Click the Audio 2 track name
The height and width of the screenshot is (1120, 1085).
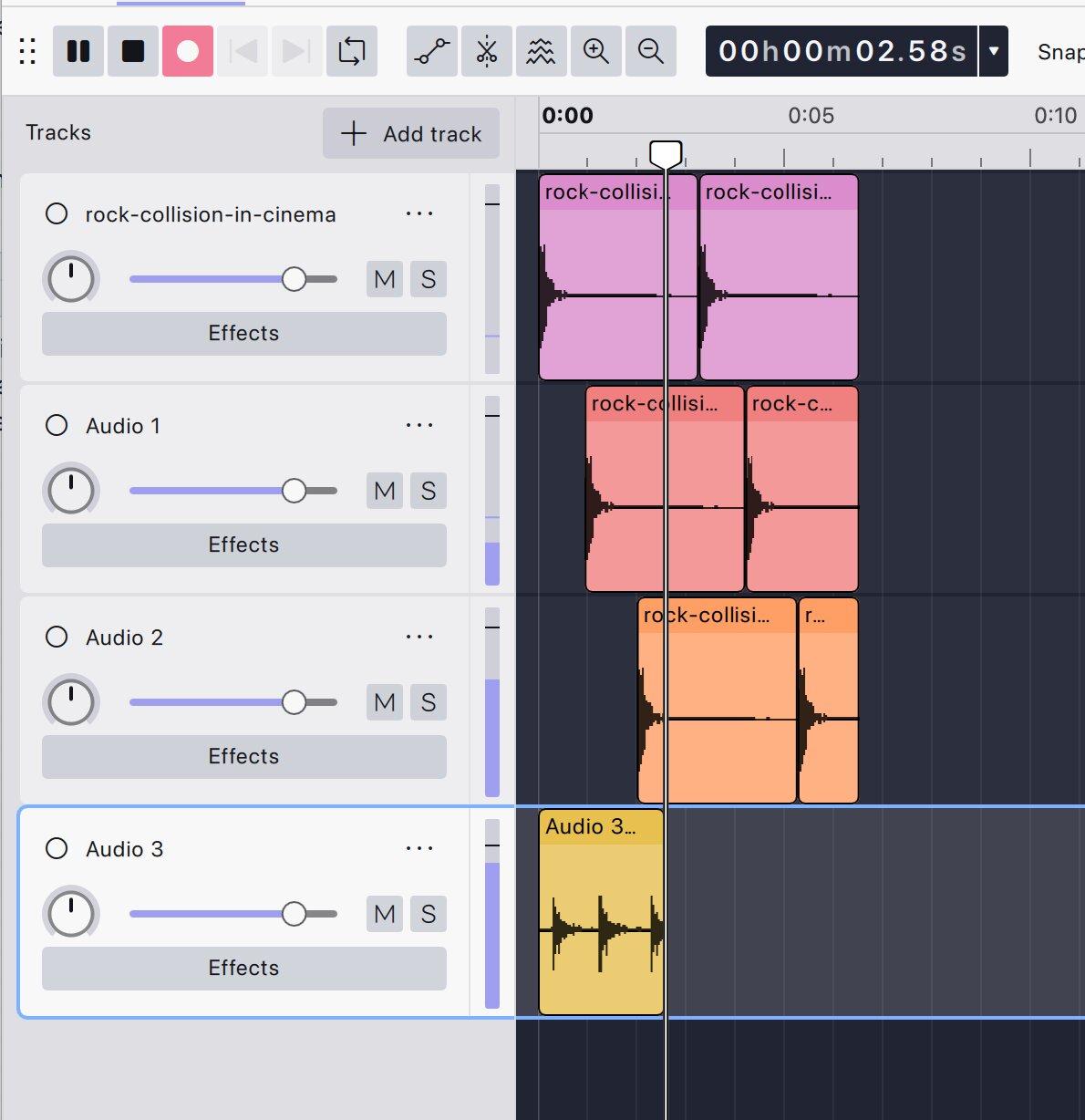click(x=124, y=638)
